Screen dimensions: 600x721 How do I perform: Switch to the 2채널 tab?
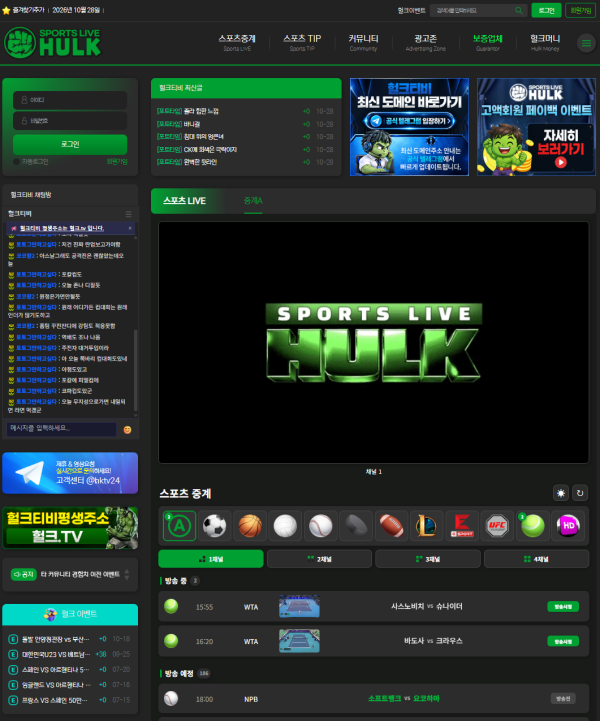click(319, 559)
